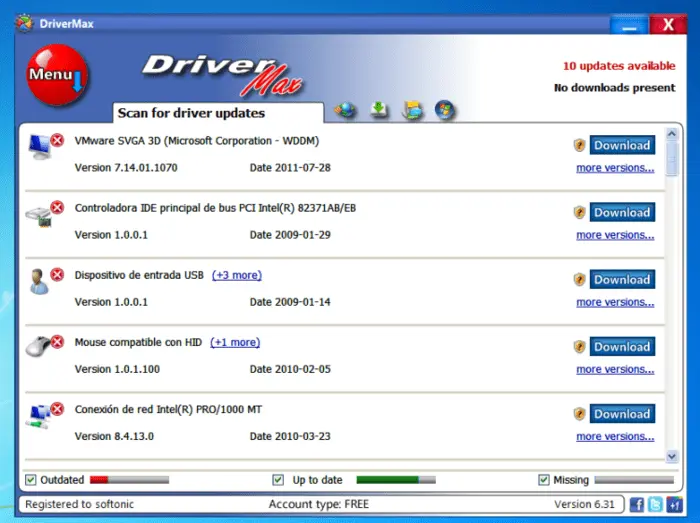Select the VMware SVGA 3D driver name
This screenshot has height=523, width=700.
point(197,141)
